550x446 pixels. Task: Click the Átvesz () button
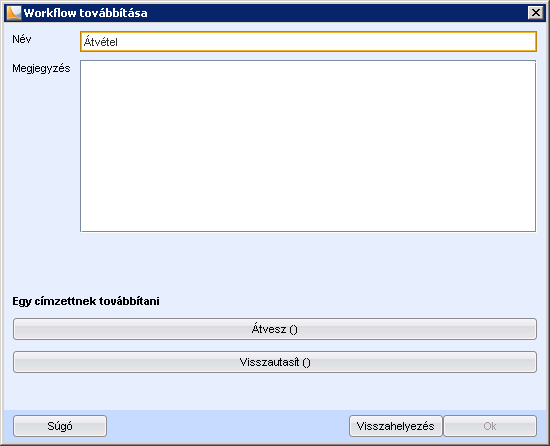point(275,329)
